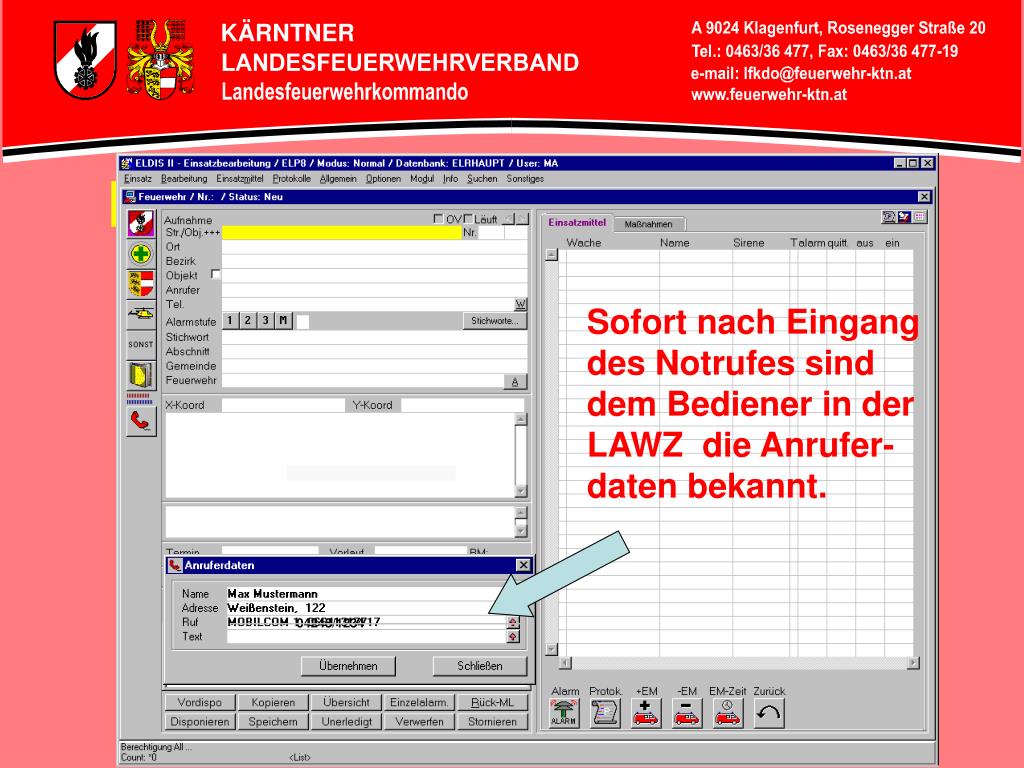Click the Einzelalarm. button
Image resolution: width=1024 pixels, height=768 pixels.
click(419, 703)
